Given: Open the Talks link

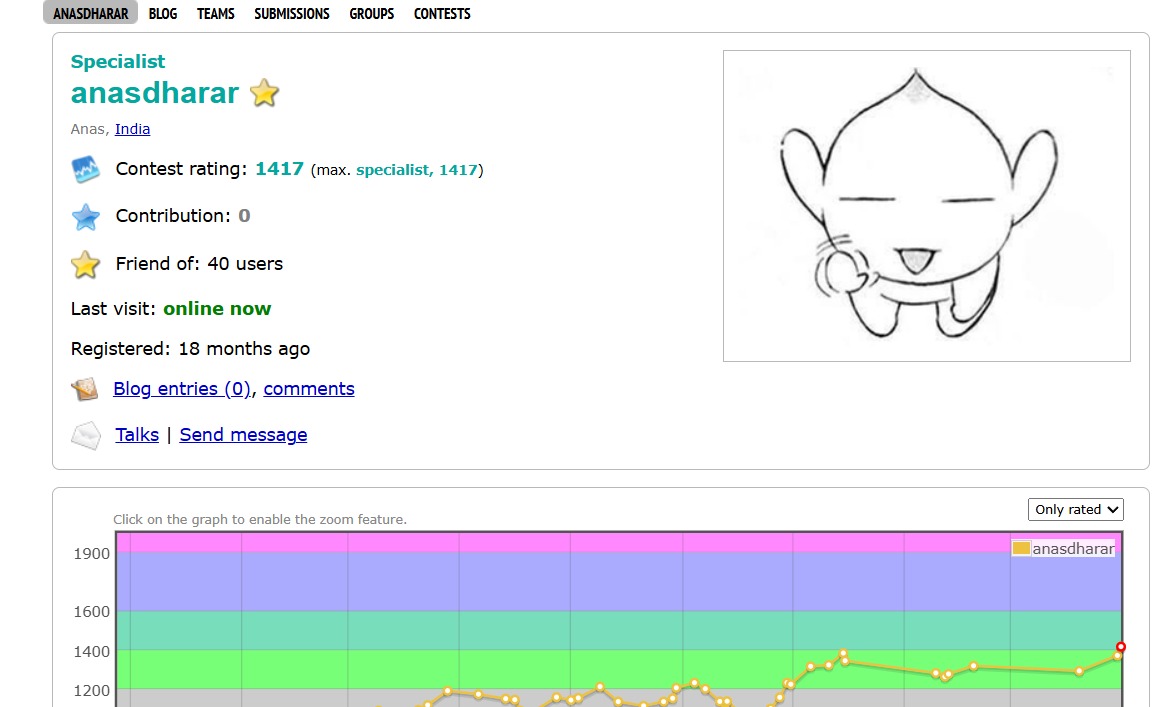Looking at the screenshot, I should click(x=137, y=435).
